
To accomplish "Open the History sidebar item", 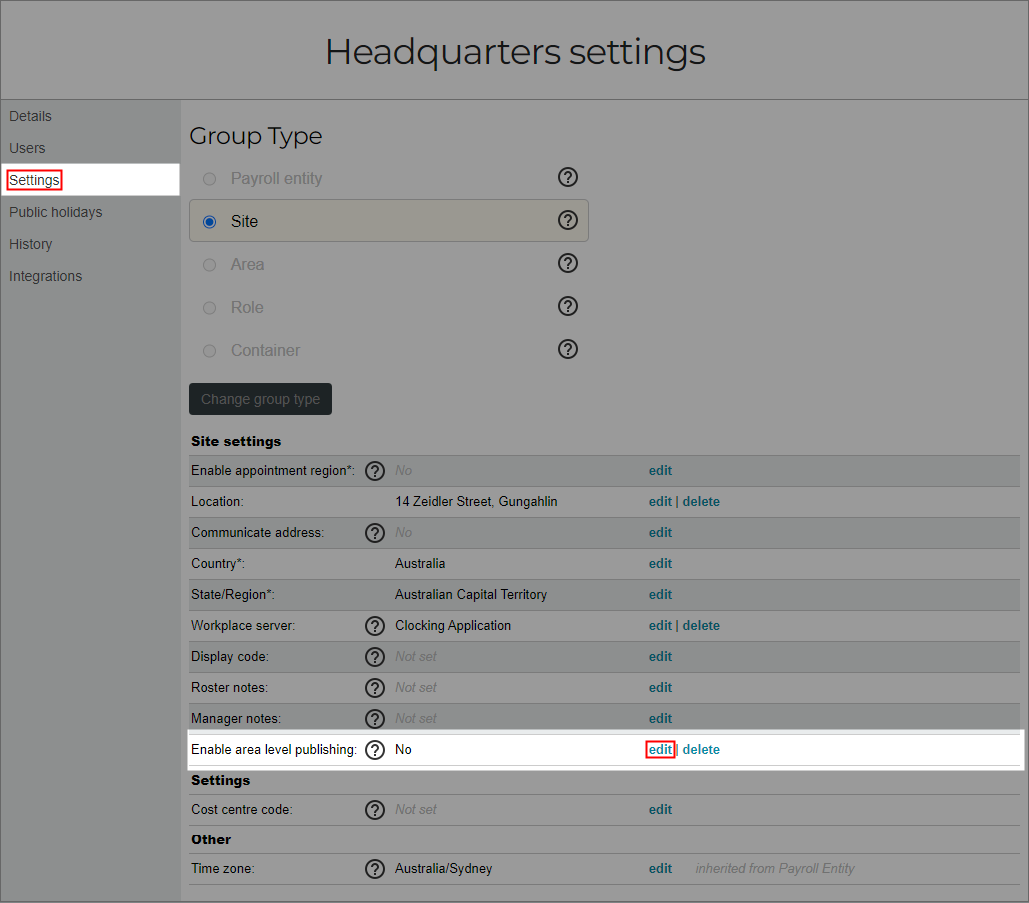I will click(30, 244).
